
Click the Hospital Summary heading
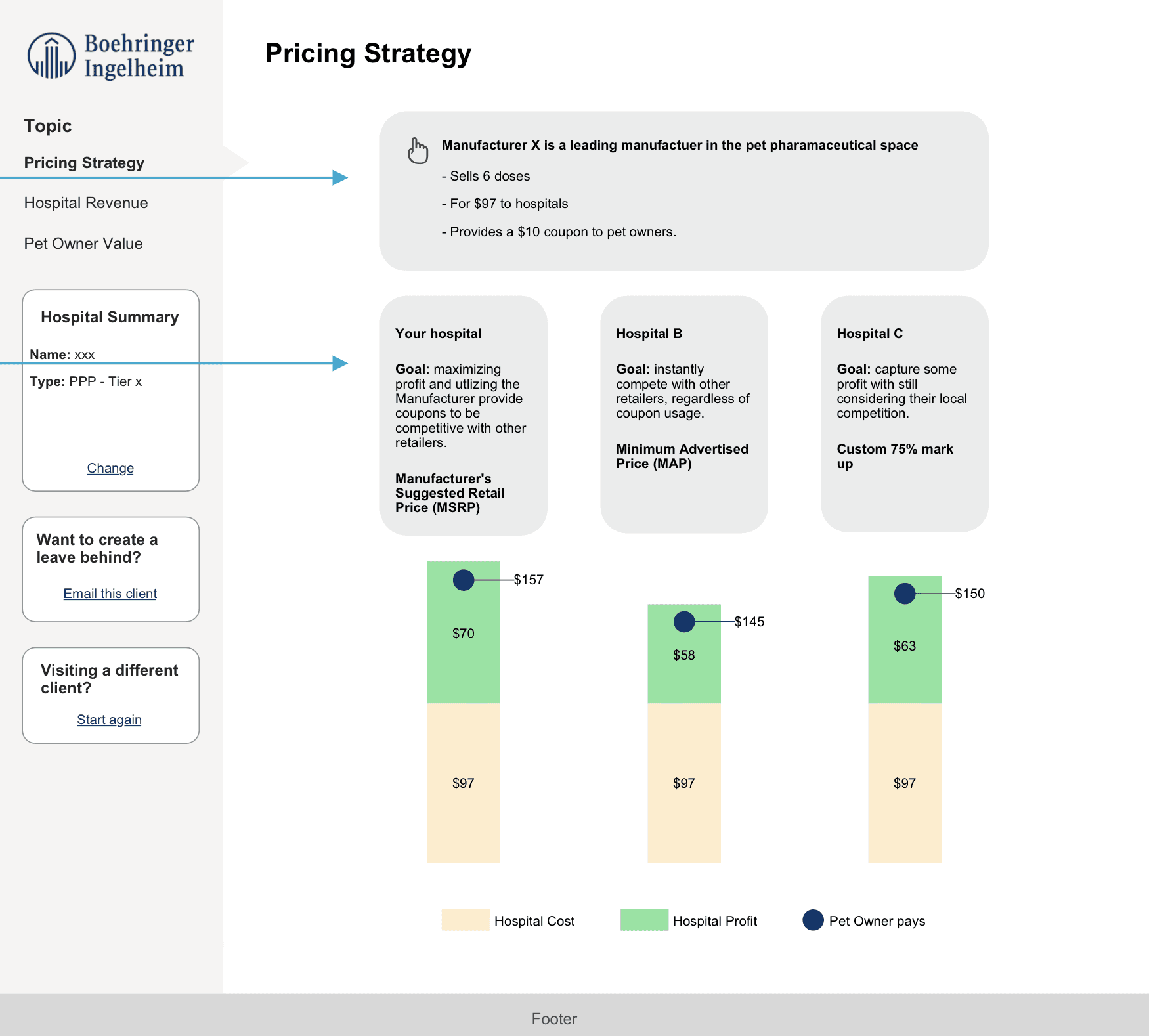point(110,317)
